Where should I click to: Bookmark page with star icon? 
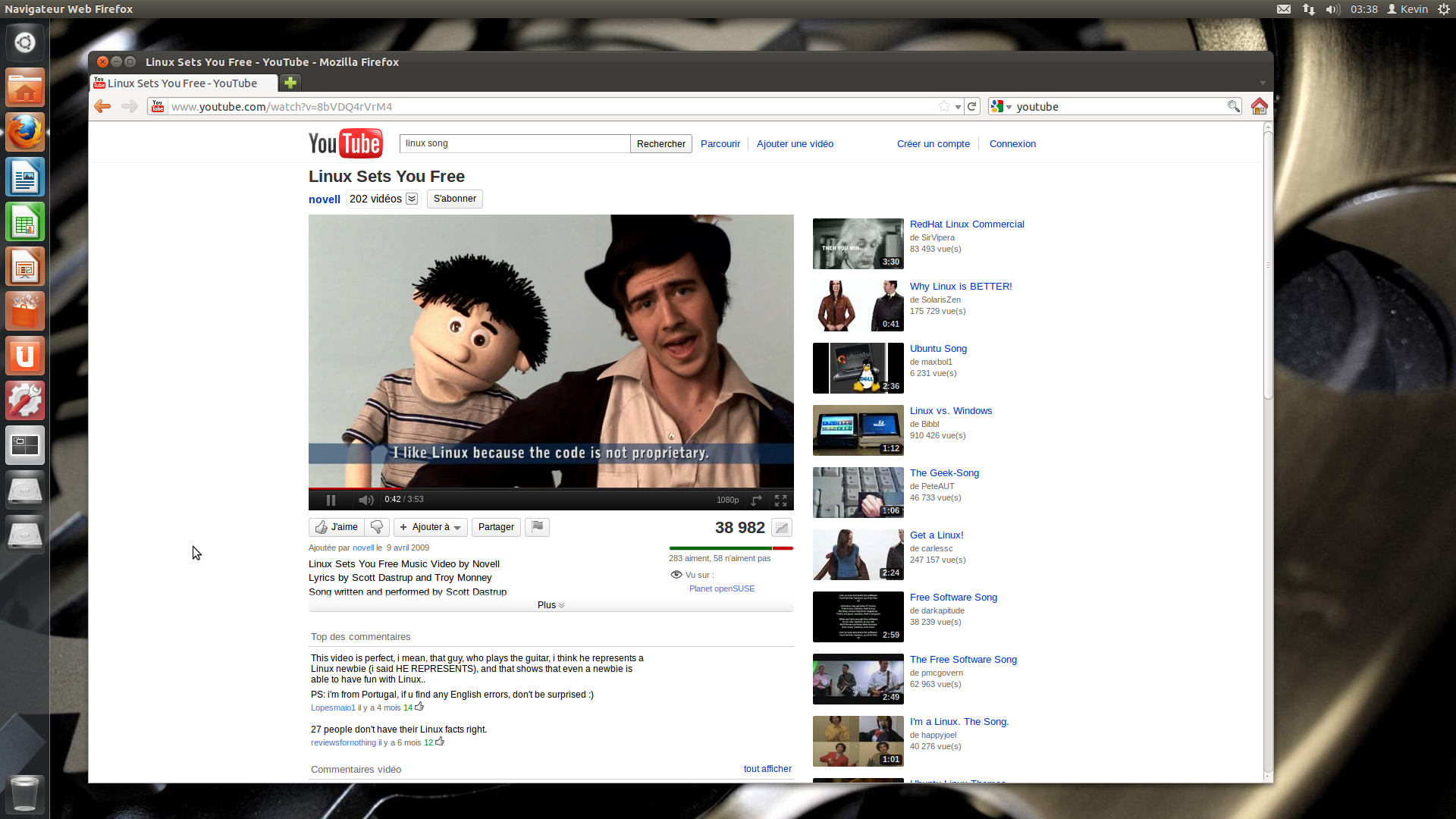coord(943,107)
